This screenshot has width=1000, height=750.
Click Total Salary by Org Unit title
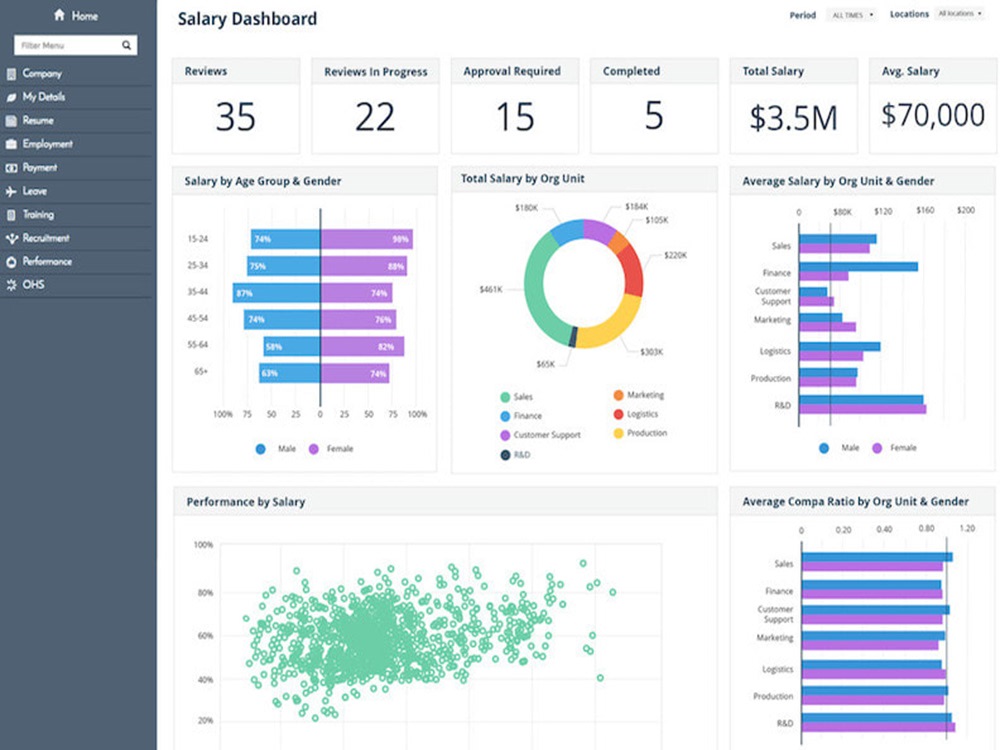tap(522, 179)
